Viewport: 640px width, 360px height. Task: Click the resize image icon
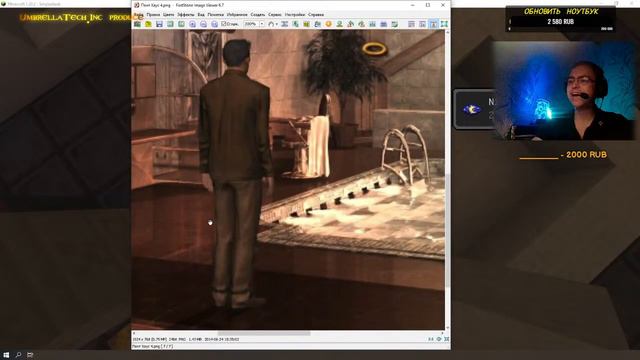pos(285,24)
